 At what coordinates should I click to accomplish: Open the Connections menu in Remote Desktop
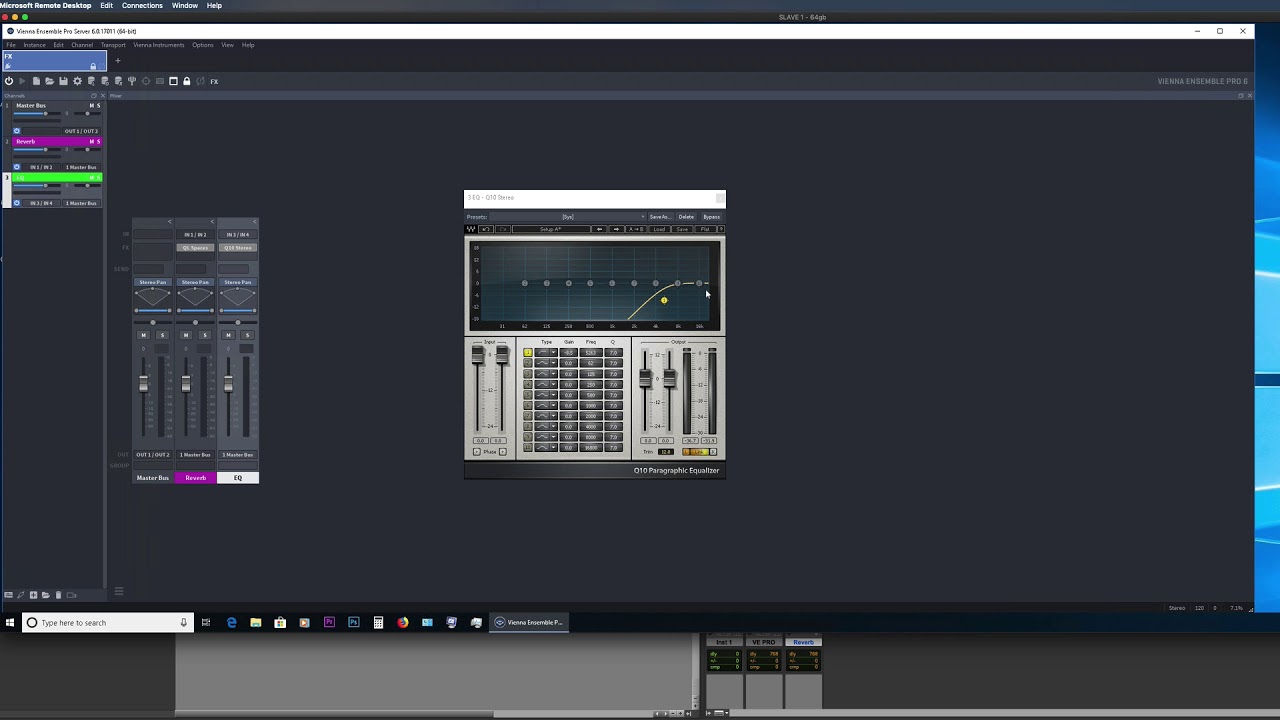[x=142, y=5]
